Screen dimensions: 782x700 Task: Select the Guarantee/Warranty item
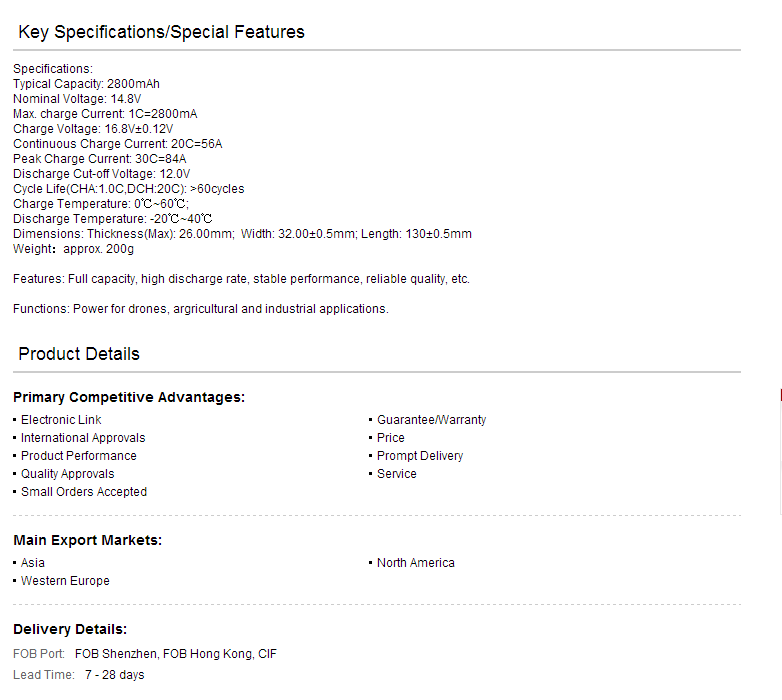pyautogui.click(x=431, y=420)
